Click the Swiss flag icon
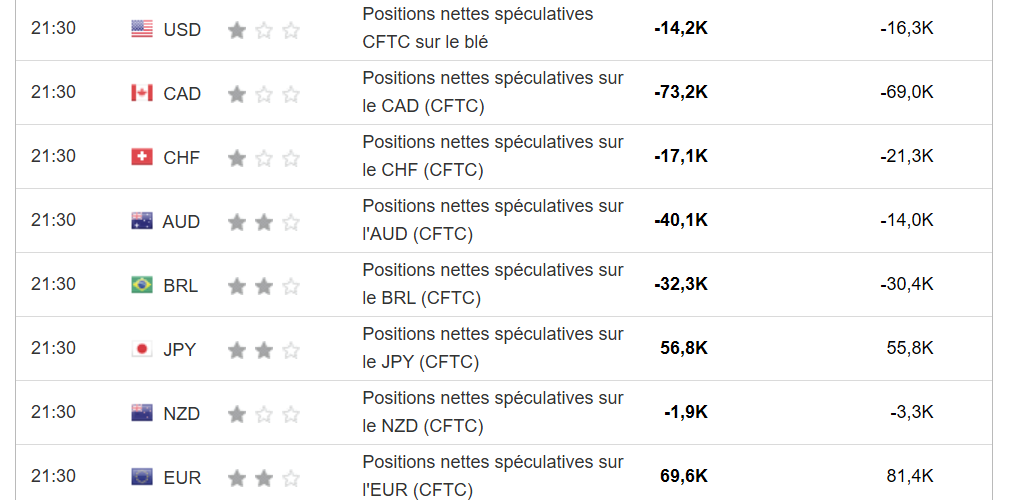This screenshot has width=1025, height=500. tap(142, 157)
